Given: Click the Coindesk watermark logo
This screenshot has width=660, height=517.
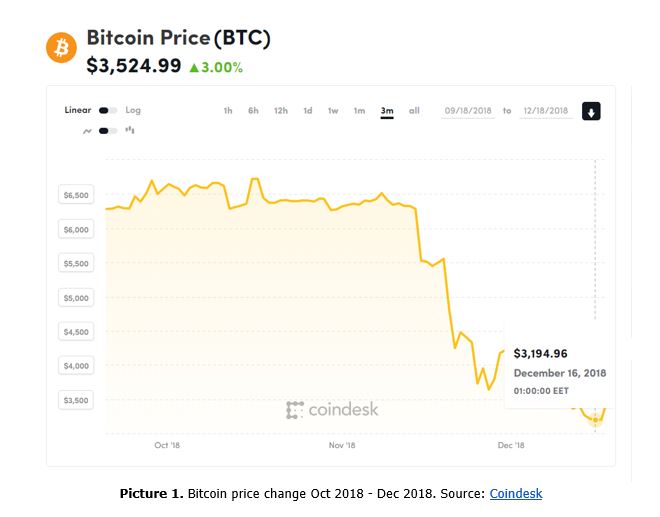Looking at the screenshot, I should pos(332,410).
